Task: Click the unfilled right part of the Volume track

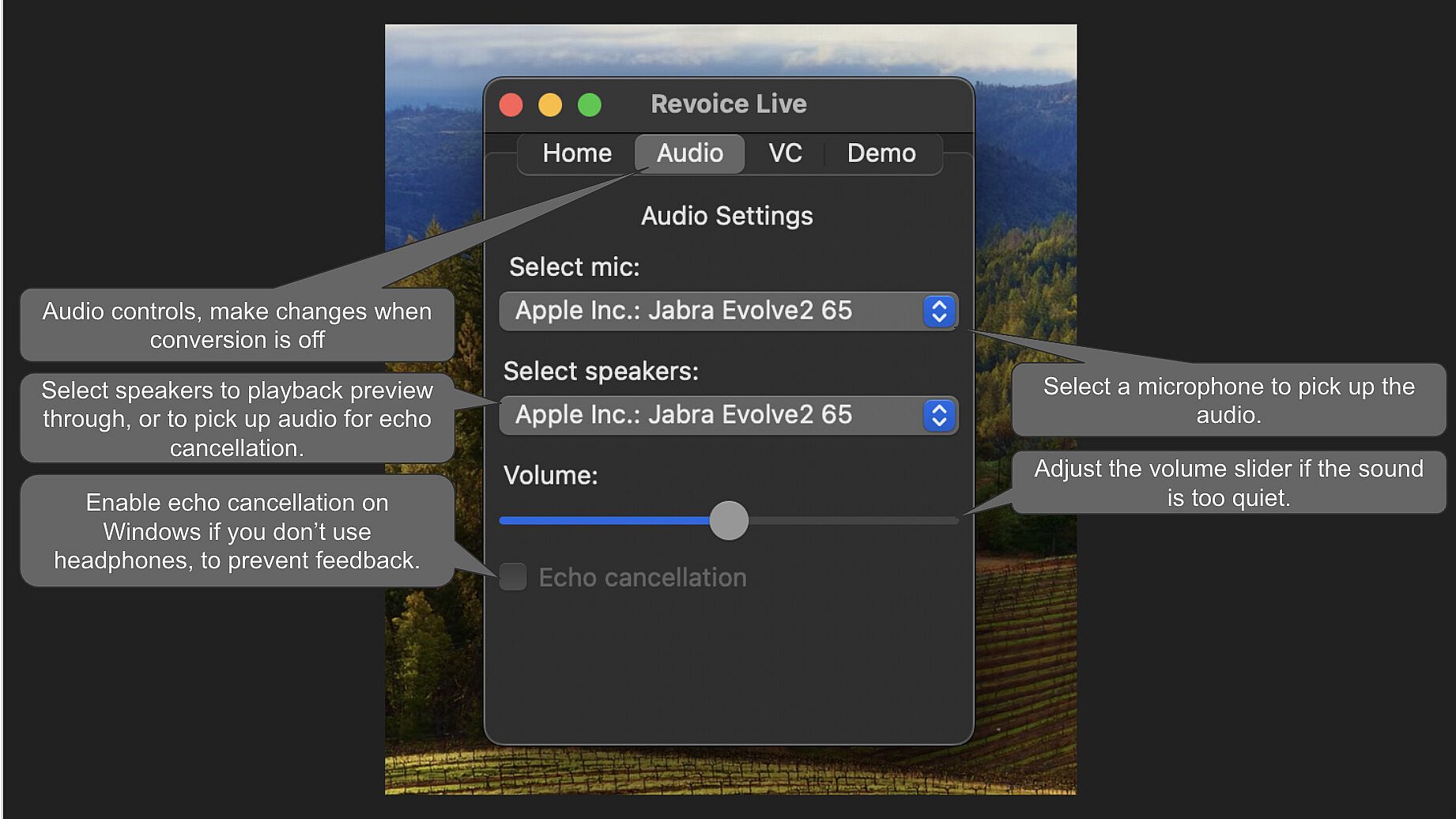Action: (x=854, y=520)
